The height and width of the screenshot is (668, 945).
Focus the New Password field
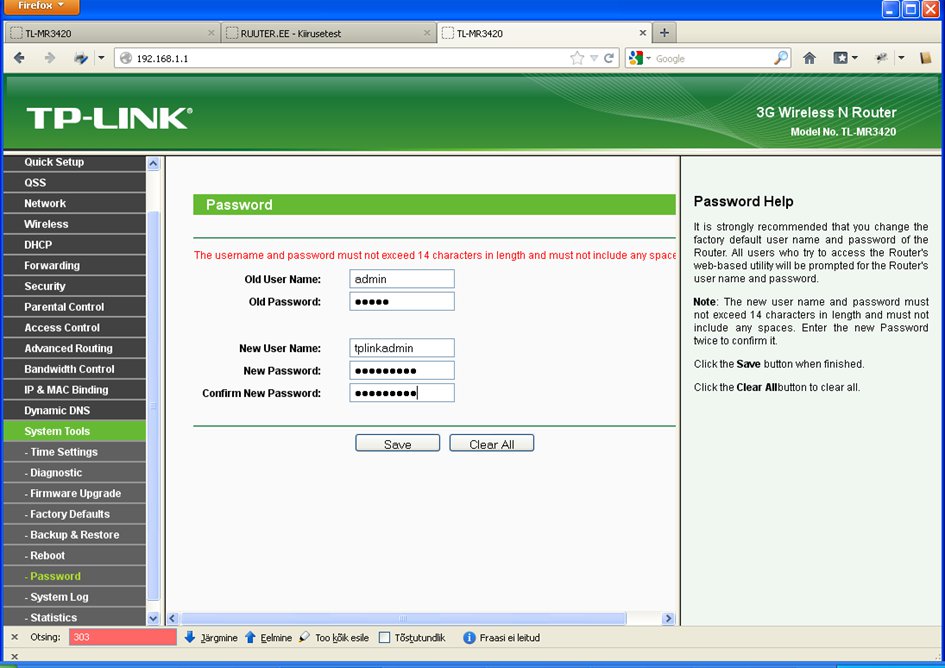tap(402, 370)
